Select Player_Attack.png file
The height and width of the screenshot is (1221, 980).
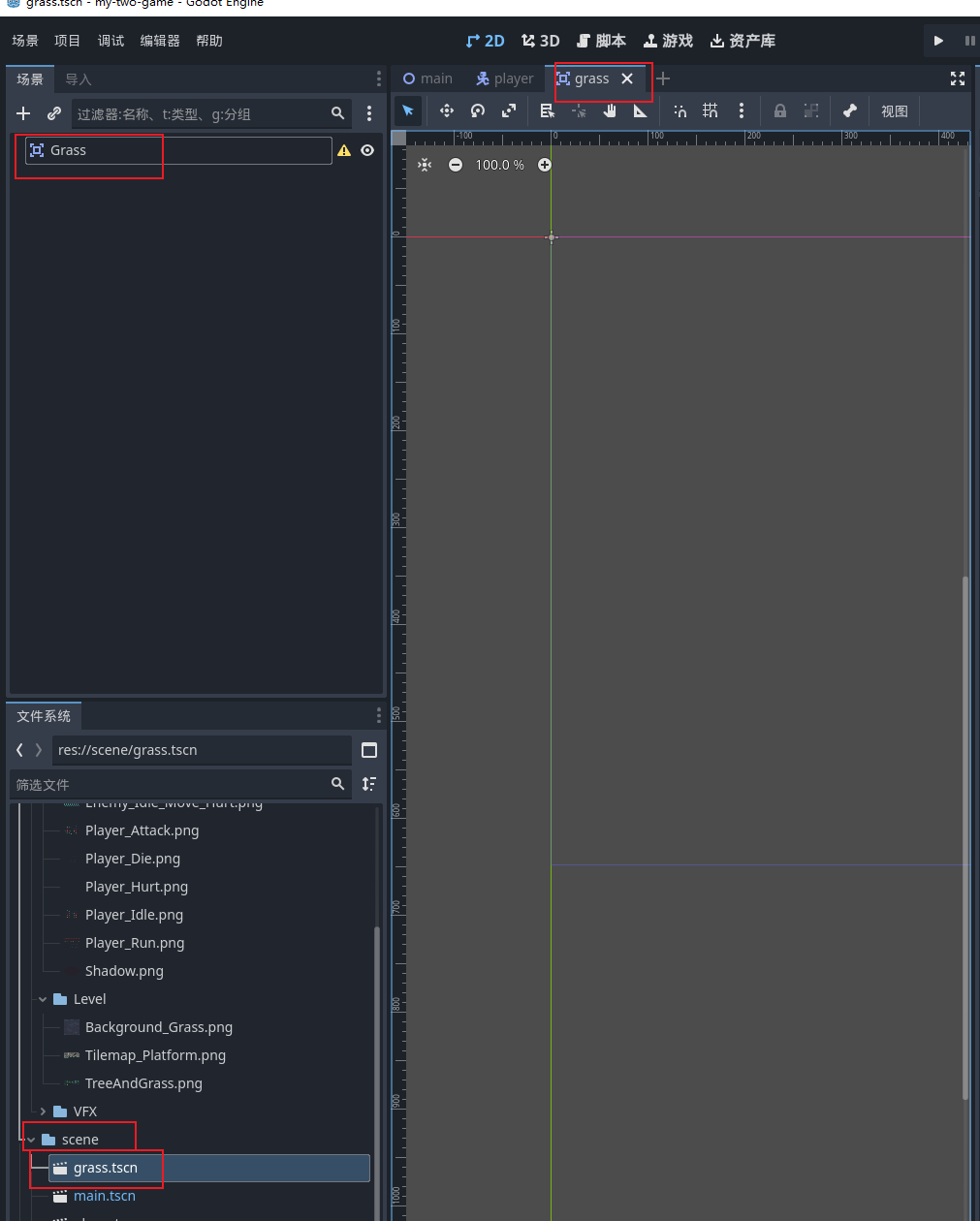point(142,830)
